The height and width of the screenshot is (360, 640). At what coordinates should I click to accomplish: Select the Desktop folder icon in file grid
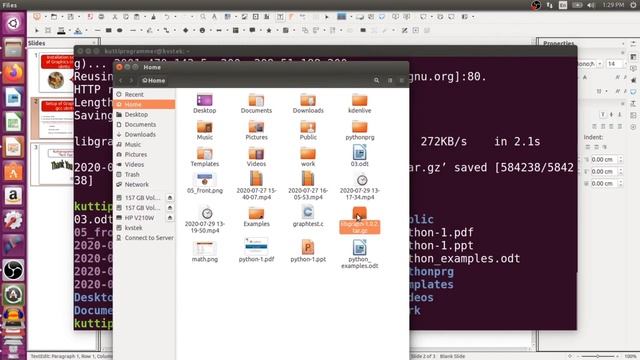[x=204, y=103]
